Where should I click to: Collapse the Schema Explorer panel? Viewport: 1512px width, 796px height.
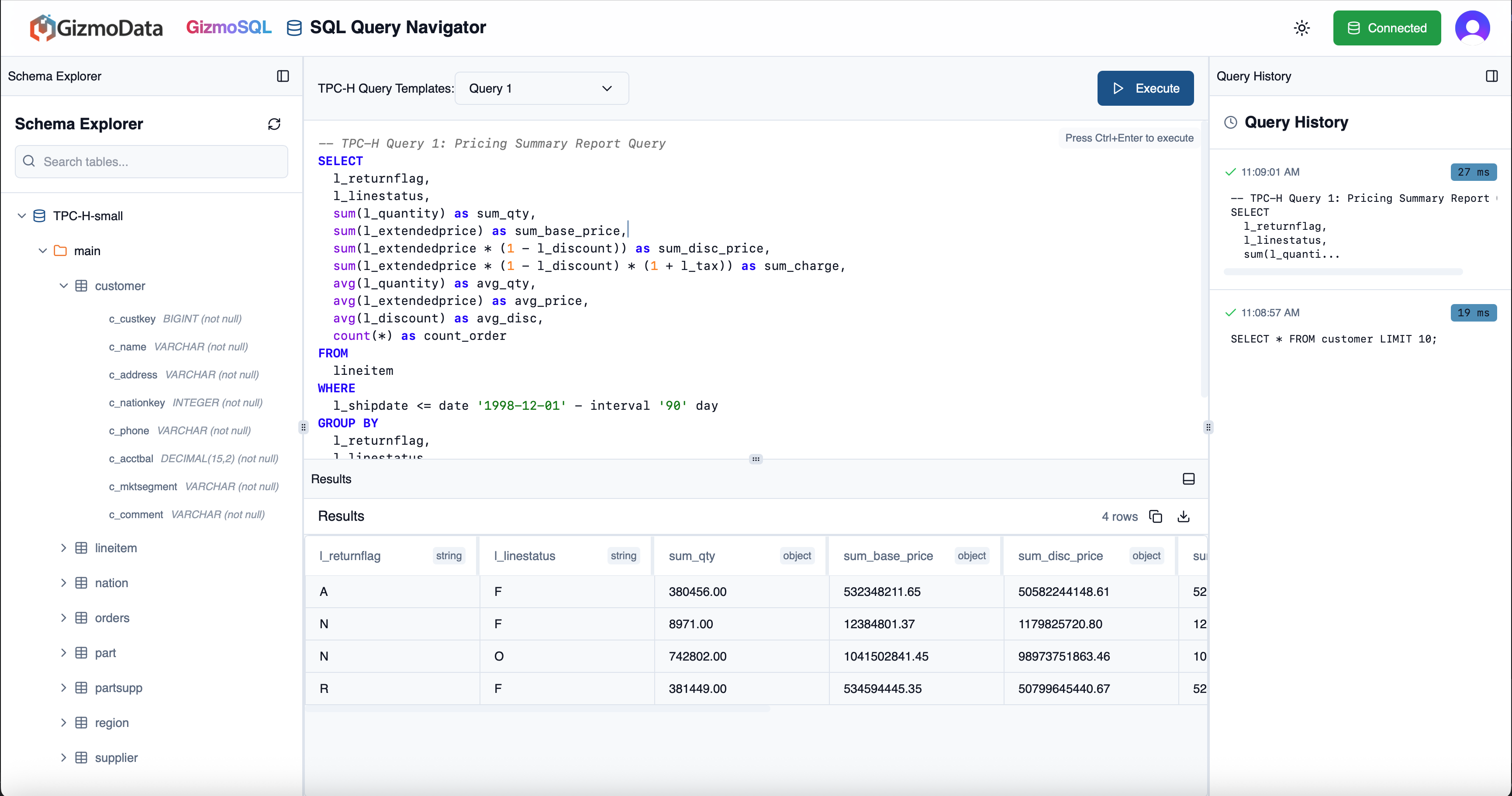coord(283,76)
